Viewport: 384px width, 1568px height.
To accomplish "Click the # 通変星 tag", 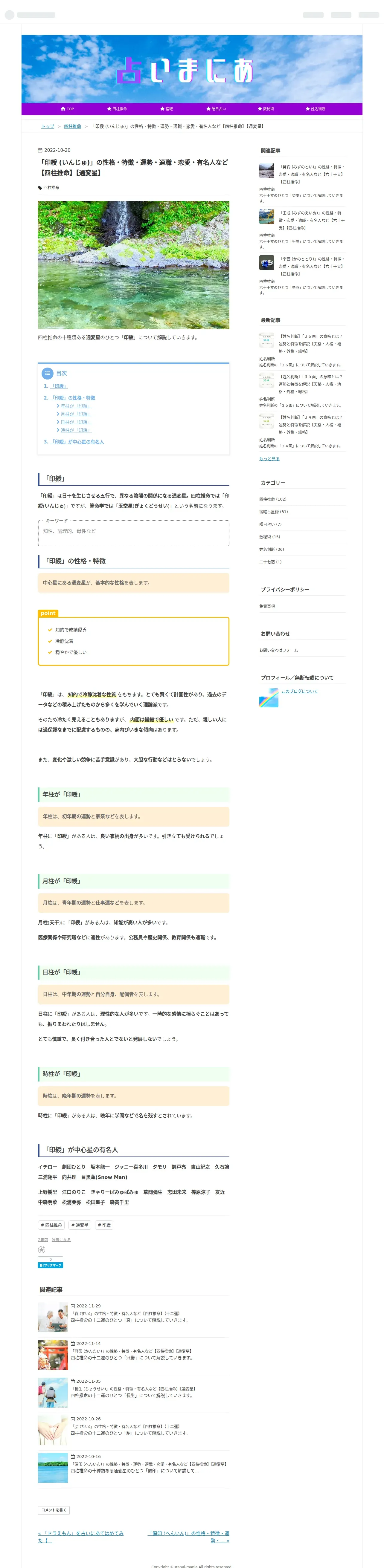I will [x=79, y=1225].
